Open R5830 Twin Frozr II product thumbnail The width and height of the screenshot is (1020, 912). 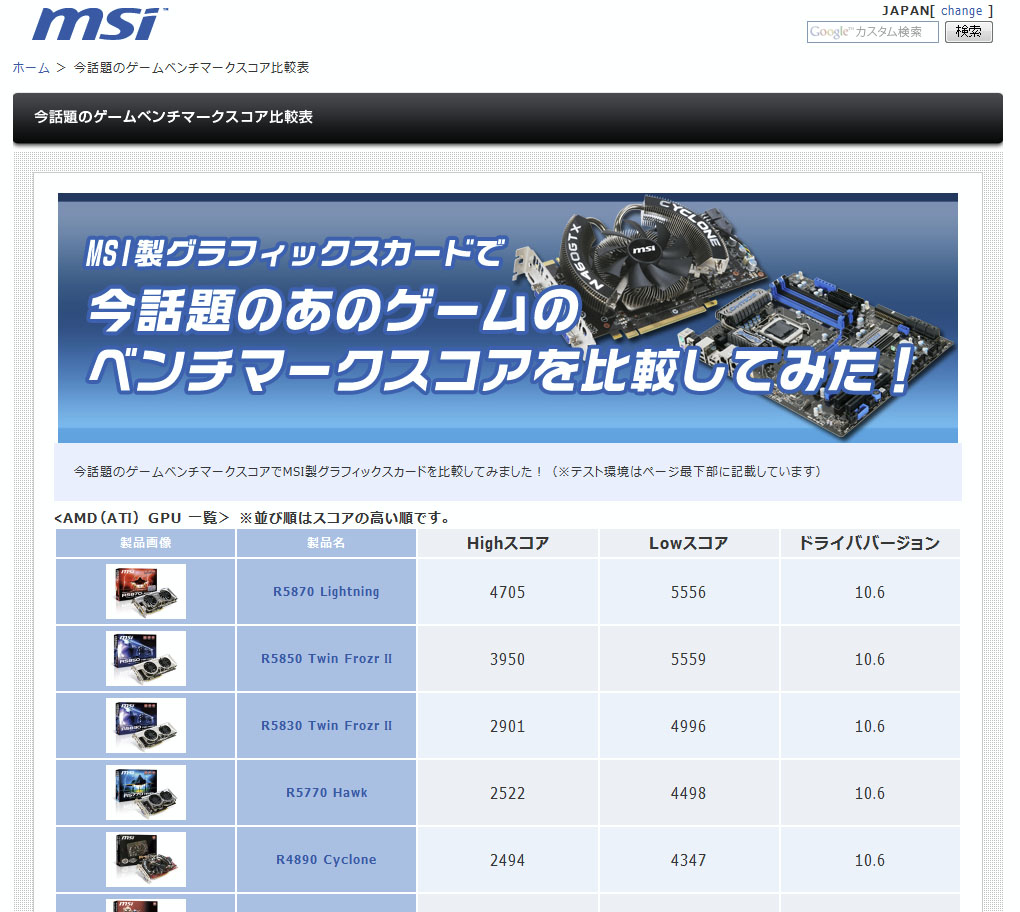[146, 725]
